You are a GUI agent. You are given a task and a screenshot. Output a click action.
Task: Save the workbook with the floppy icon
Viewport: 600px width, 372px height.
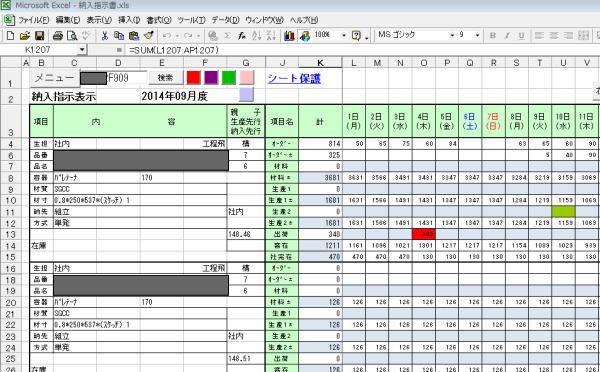(39, 36)
